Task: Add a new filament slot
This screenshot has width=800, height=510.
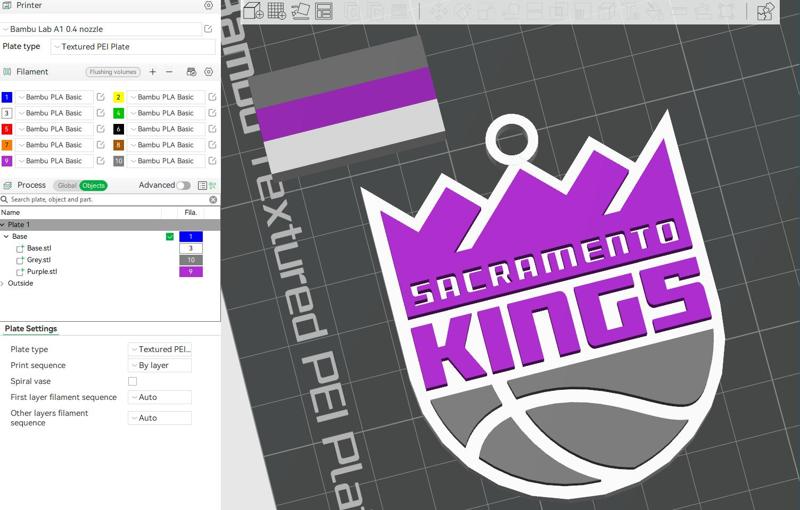Action: point(152,72)
